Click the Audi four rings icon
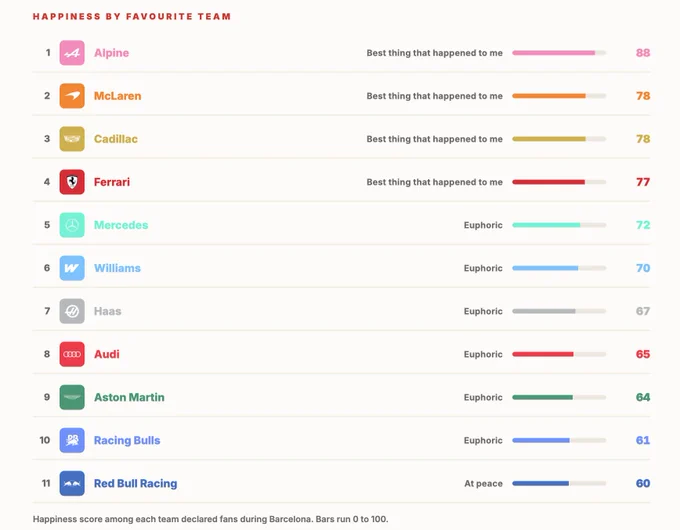680x530 pixels. 72,354
